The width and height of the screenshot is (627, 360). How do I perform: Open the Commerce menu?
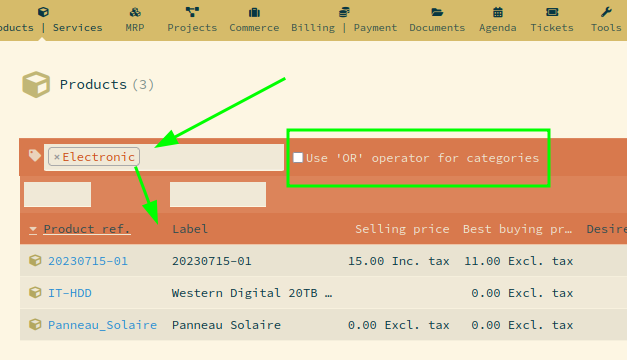point(254,28)
